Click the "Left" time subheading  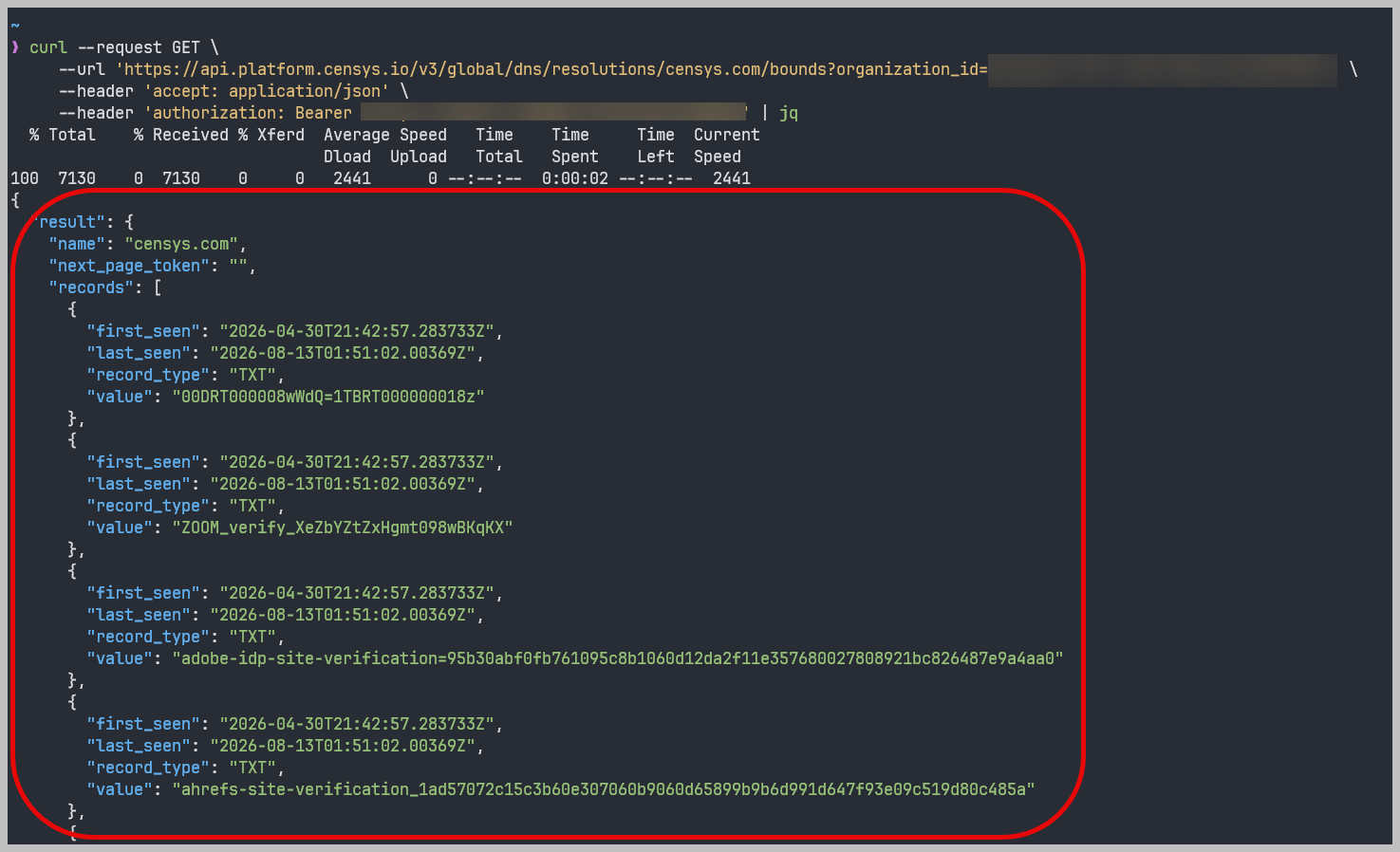pyautogui.click(x=656, y=157)
